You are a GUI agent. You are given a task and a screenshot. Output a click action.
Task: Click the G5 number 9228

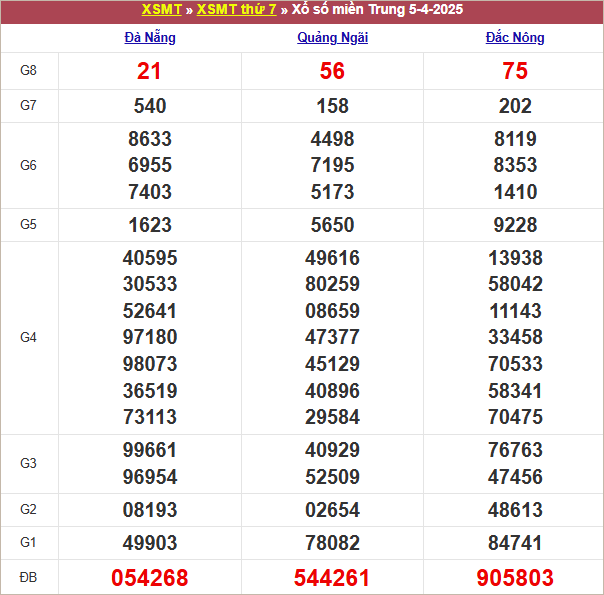(515, 225)
